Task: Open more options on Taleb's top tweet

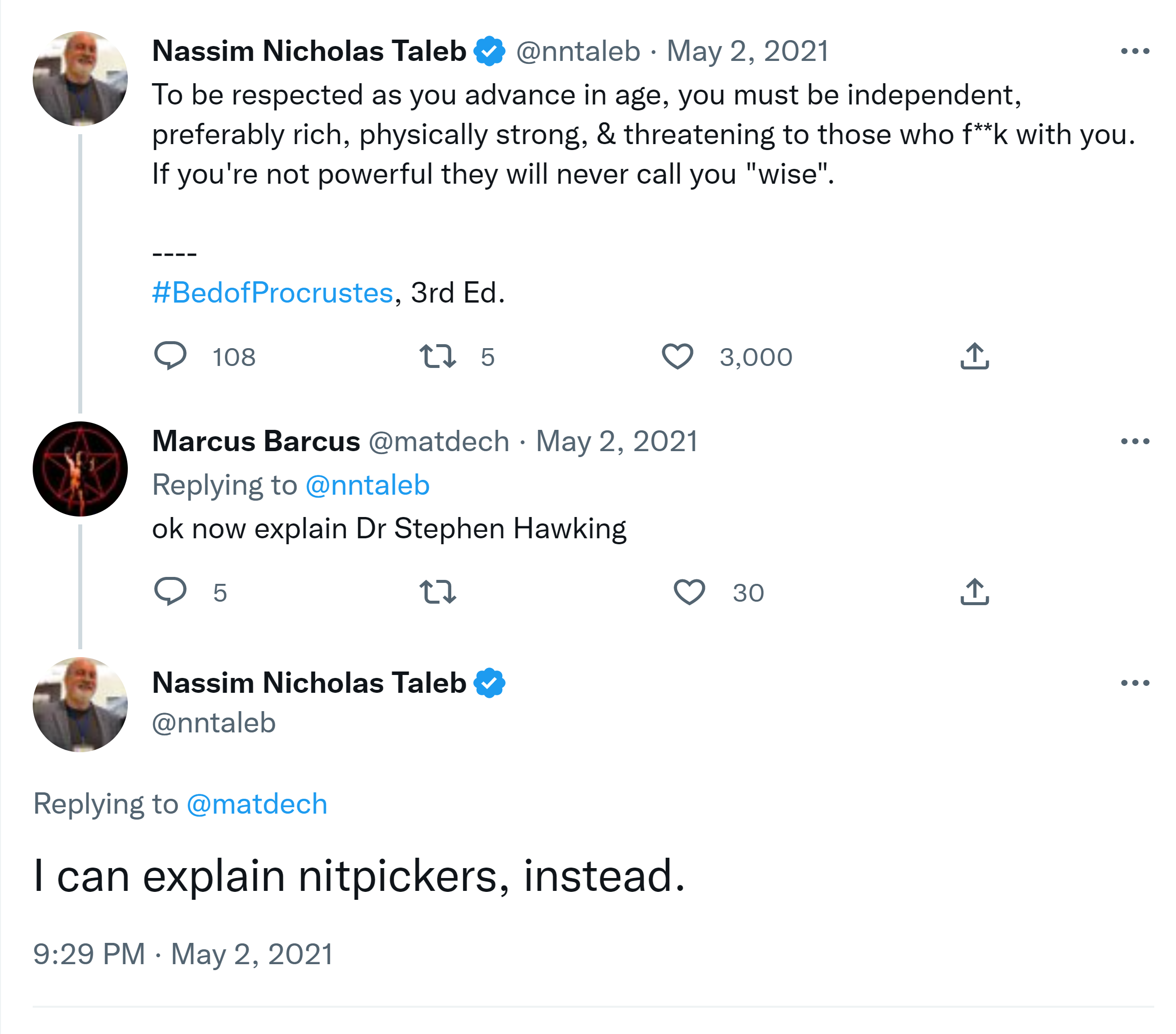Action: pyautogui.click(x=1134, y=51)
